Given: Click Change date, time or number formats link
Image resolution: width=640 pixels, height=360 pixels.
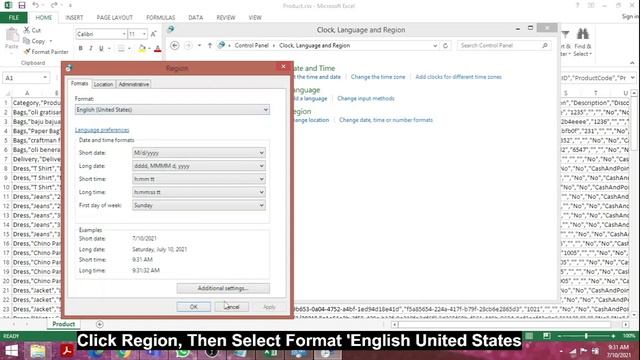Looking at the screenshot, I should (386, 120).
